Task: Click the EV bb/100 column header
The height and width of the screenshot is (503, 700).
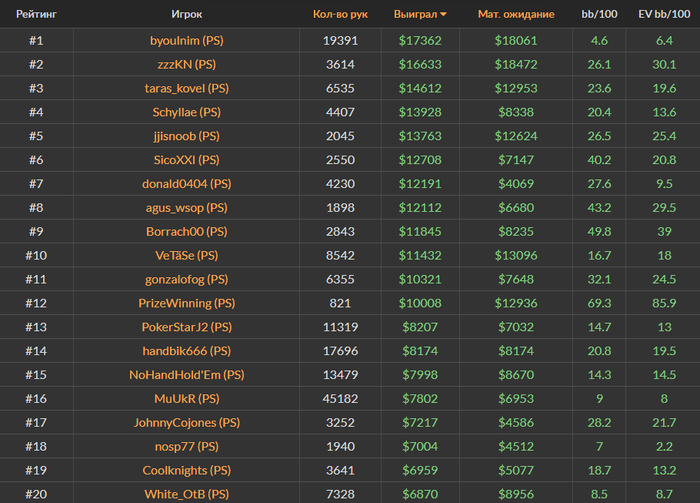Action: click(664, 14)
